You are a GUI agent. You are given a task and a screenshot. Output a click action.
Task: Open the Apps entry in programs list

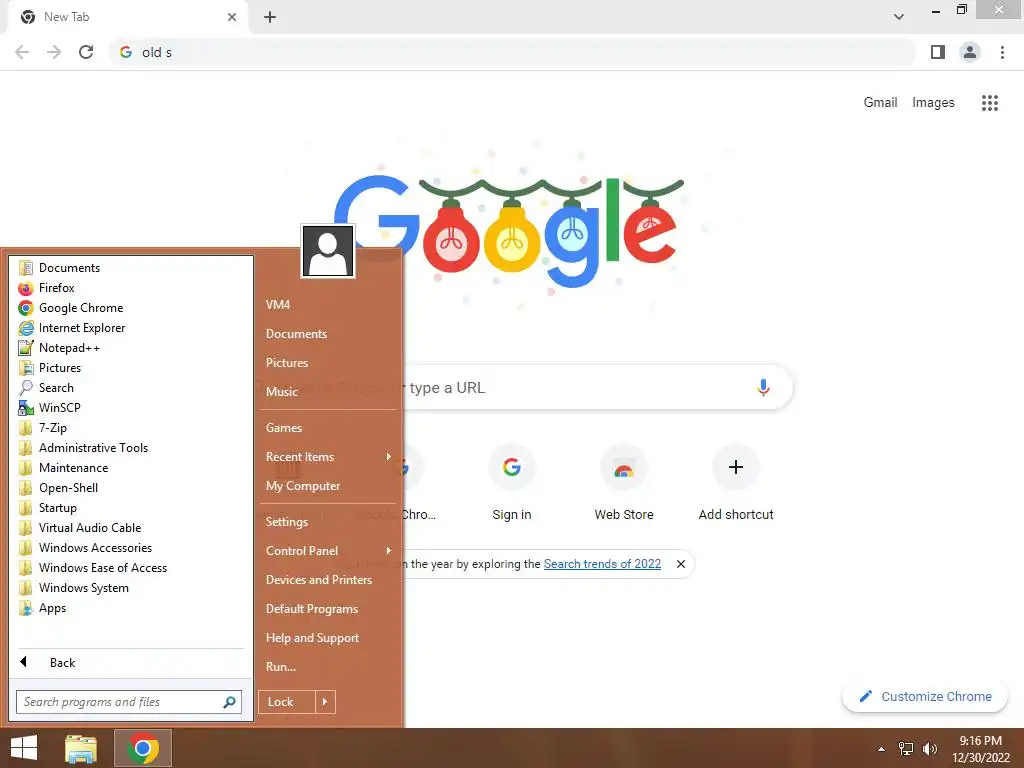52,608
